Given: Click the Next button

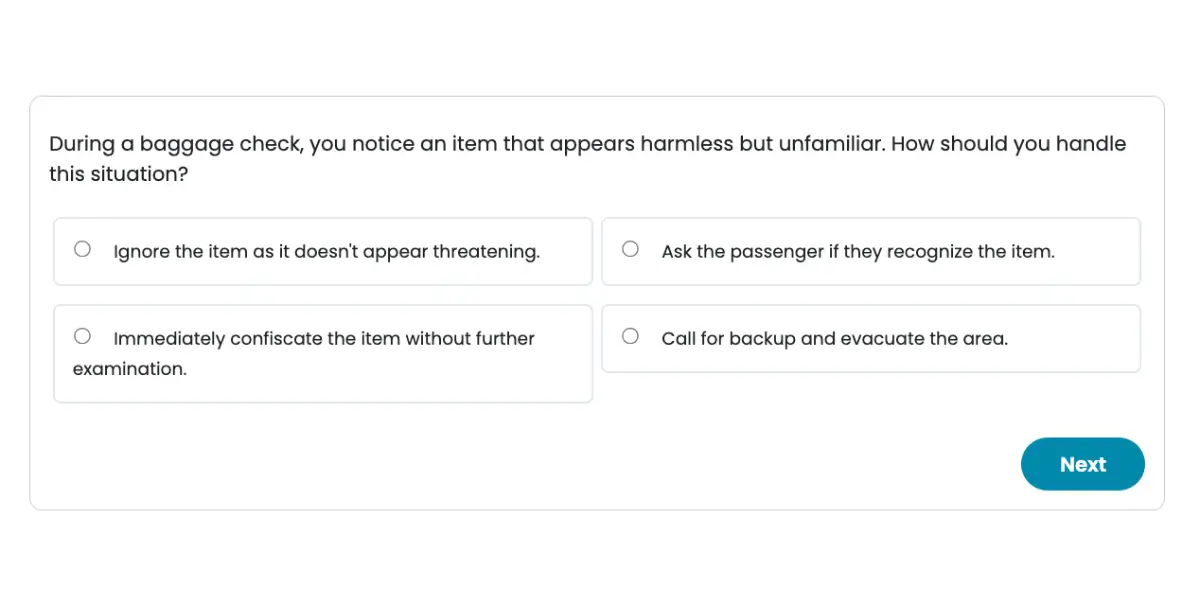Looking at the screenshot, I should pyautogui.click(x=1082, y=464).
